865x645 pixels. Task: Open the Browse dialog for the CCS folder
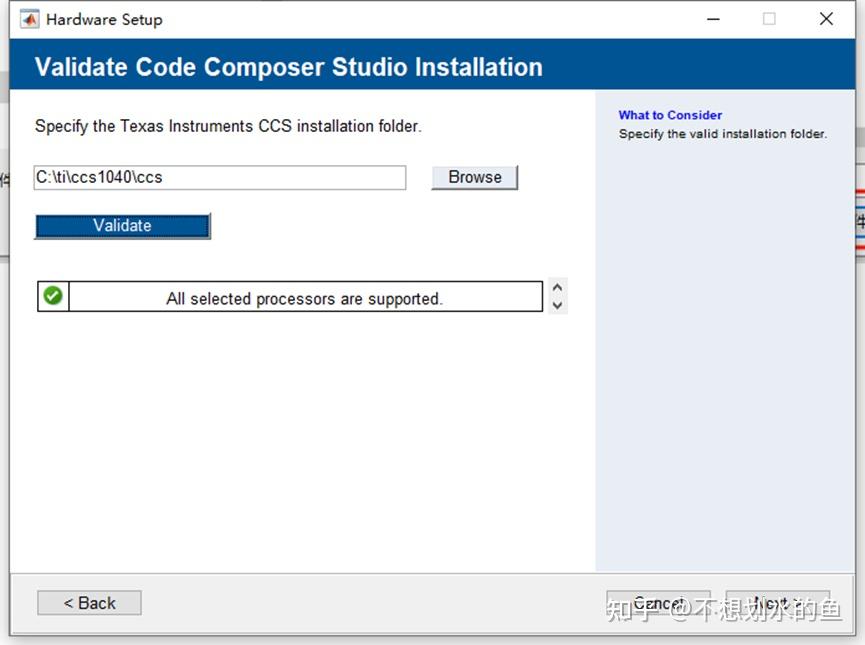(473, 177)
